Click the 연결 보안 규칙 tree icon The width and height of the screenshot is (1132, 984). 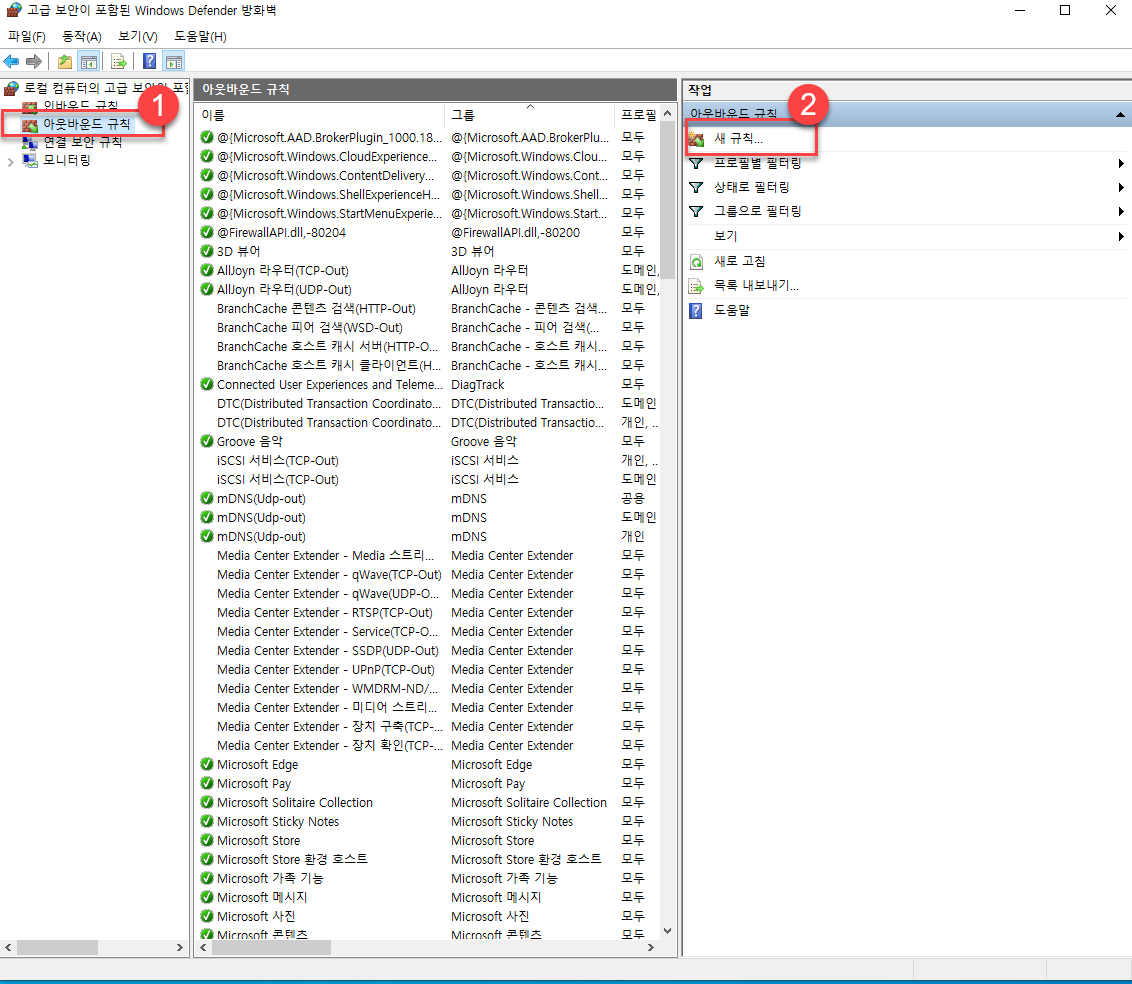coord(30,142)
